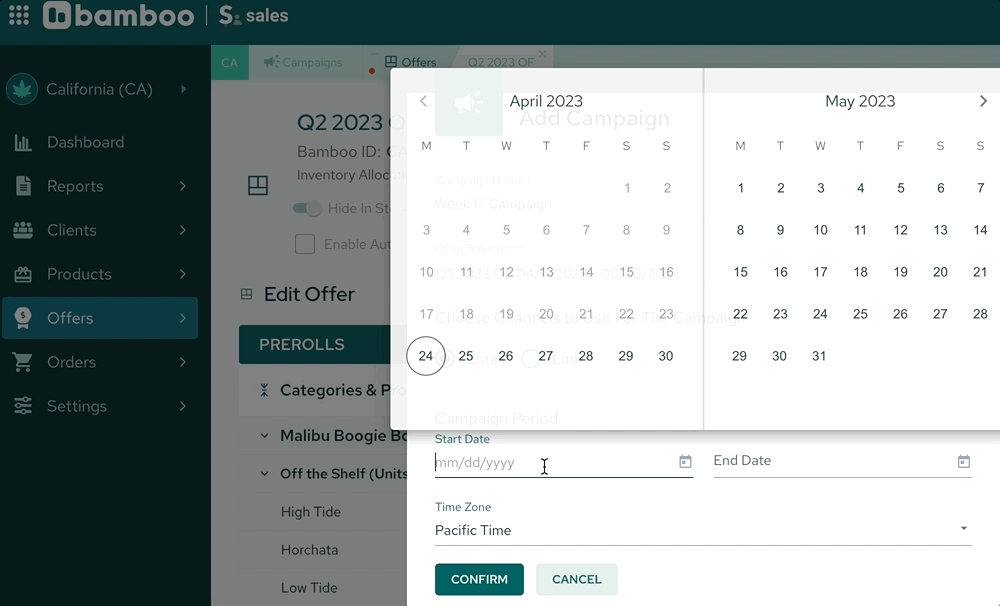Expand Offers submenu chevron
This screenshot has height=606, width=1000.
[183, 318]
